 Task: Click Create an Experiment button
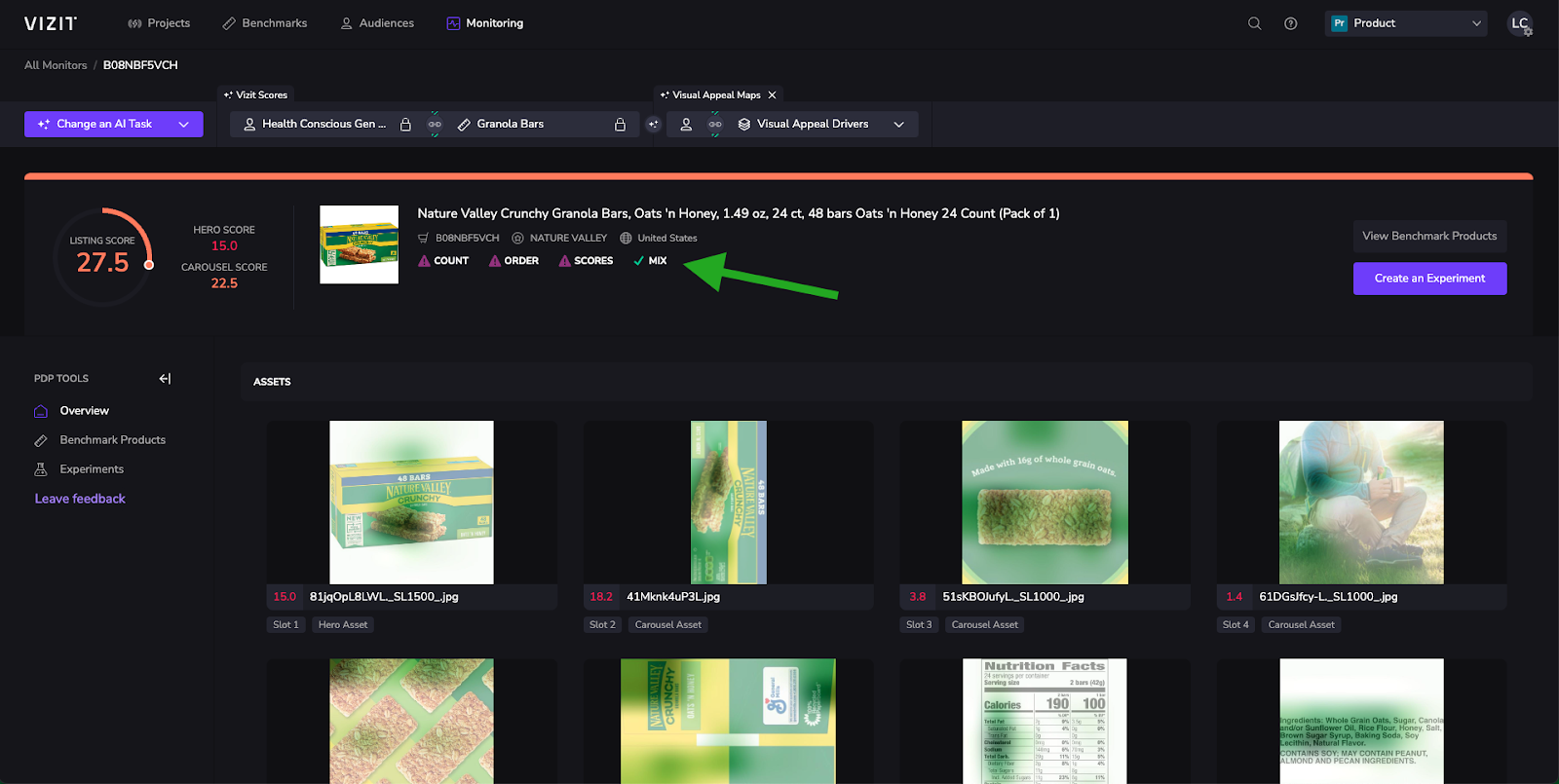point(1429,279)
